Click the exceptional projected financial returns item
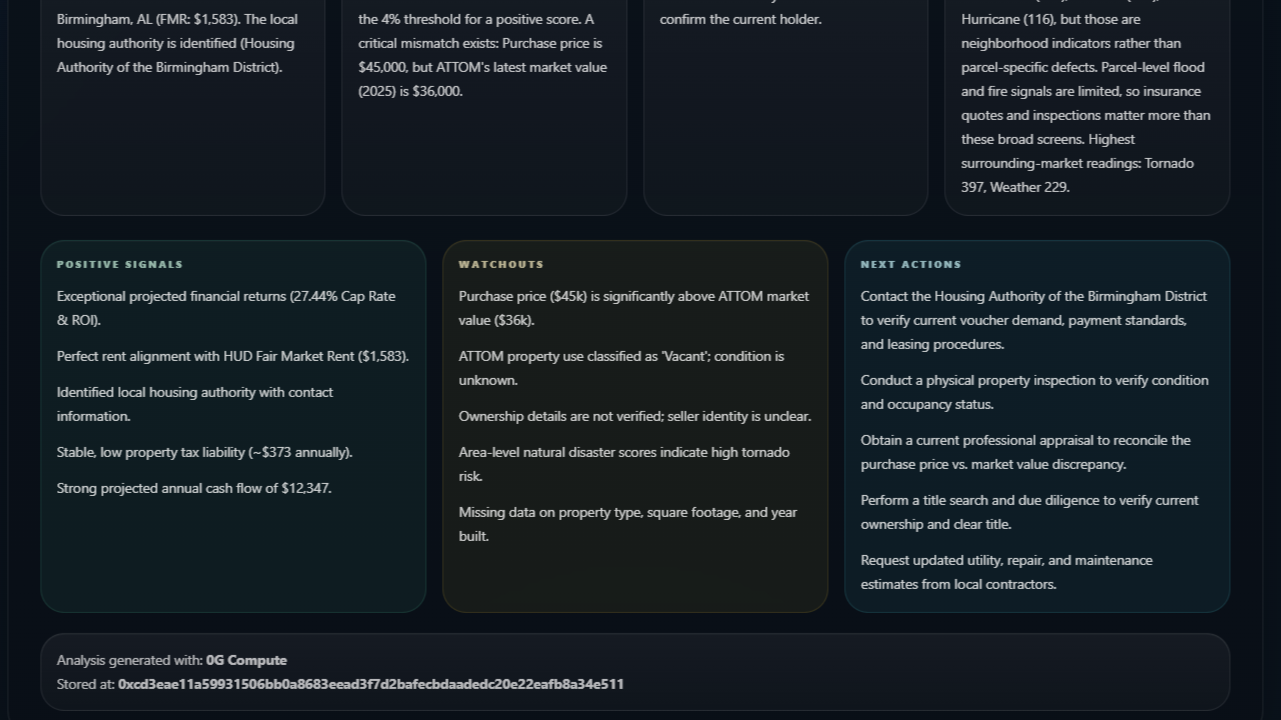 226,308
